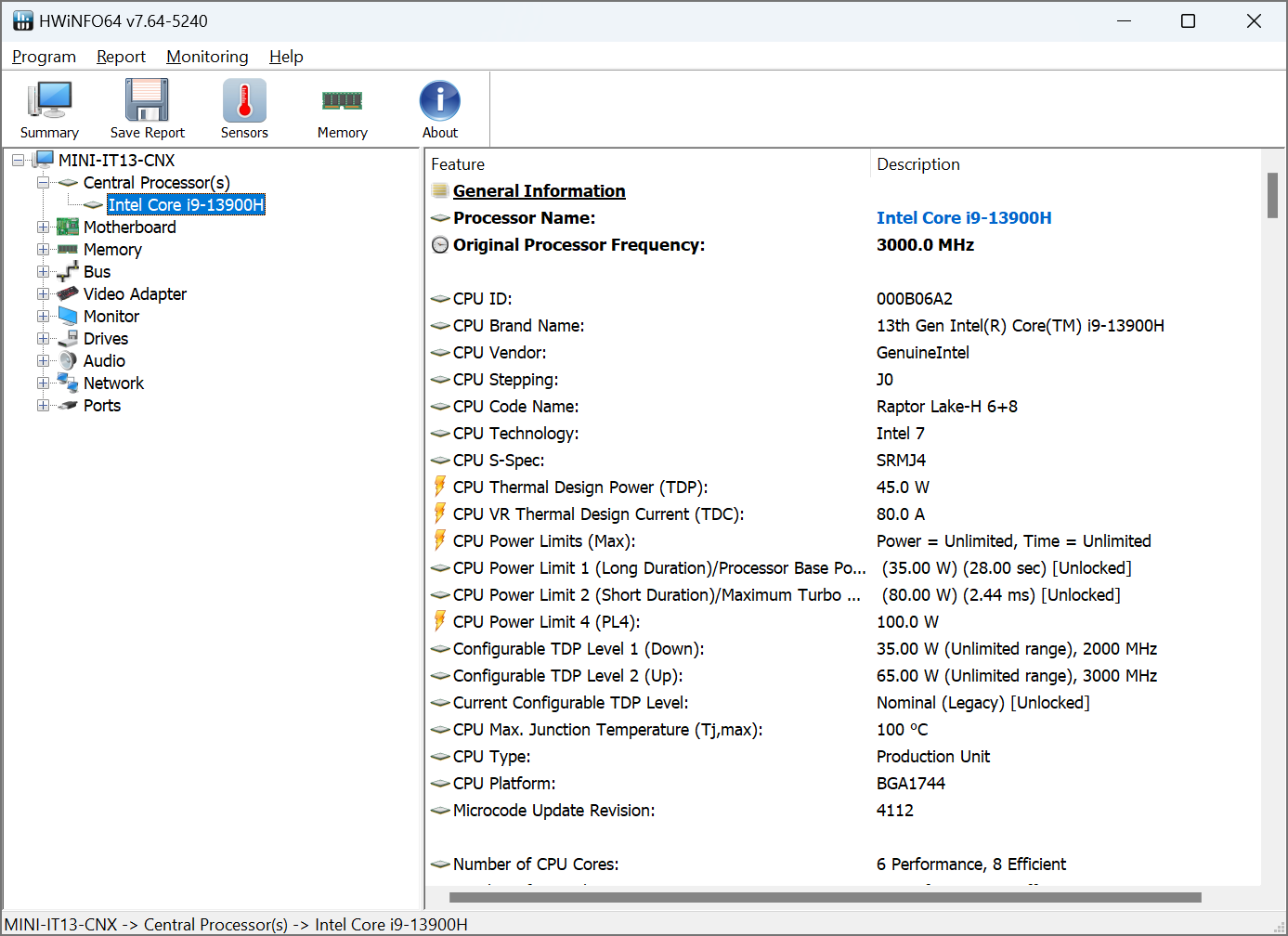This screenshot has height=936, width=1288.
Task: Select Intel Core i9-13900H tree item
Action: (x=186, y=204)
